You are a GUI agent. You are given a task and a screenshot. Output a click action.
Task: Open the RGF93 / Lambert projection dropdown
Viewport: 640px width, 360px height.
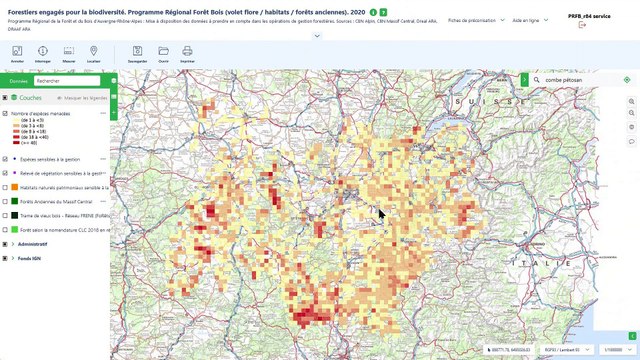tap(567, 350)
